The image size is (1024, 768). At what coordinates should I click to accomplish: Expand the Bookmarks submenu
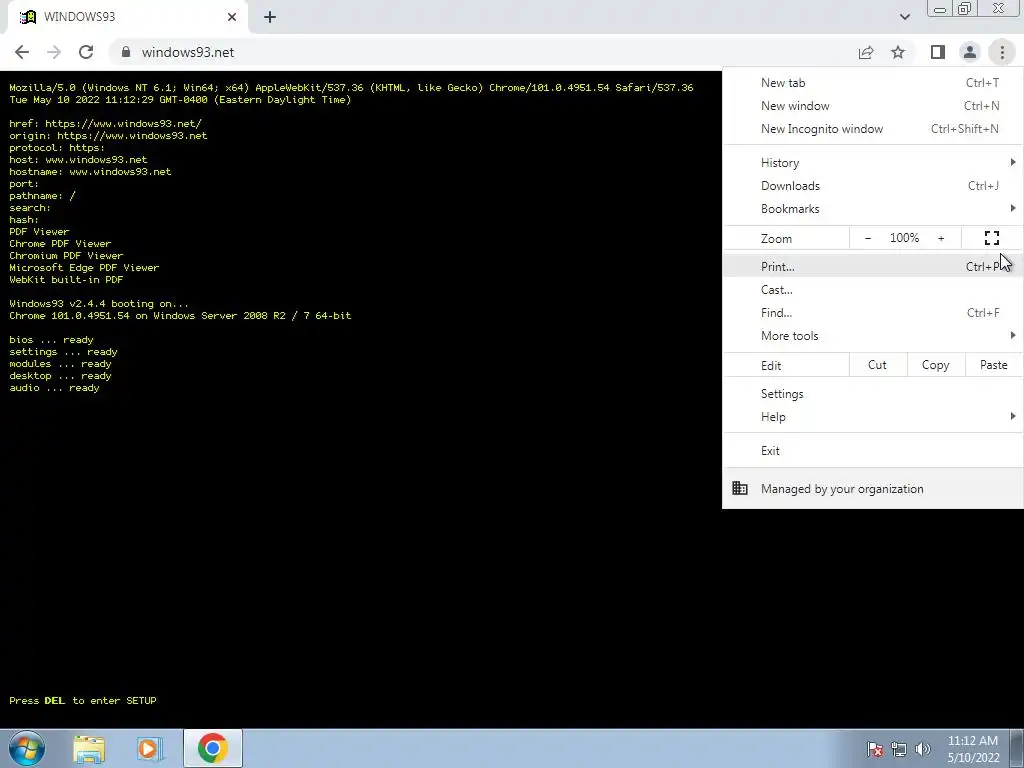[872, 209]
